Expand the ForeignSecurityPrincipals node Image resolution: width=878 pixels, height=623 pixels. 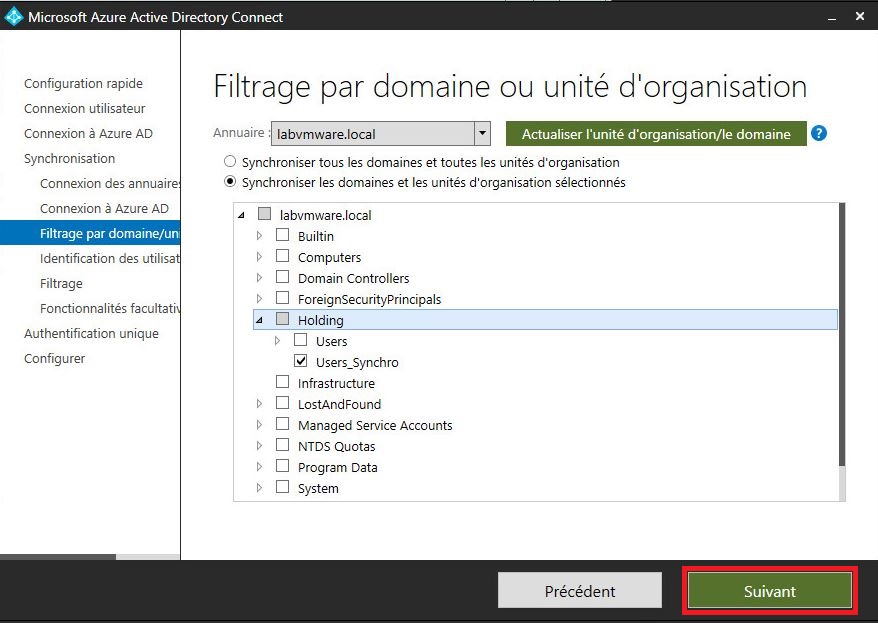point(259,299)
